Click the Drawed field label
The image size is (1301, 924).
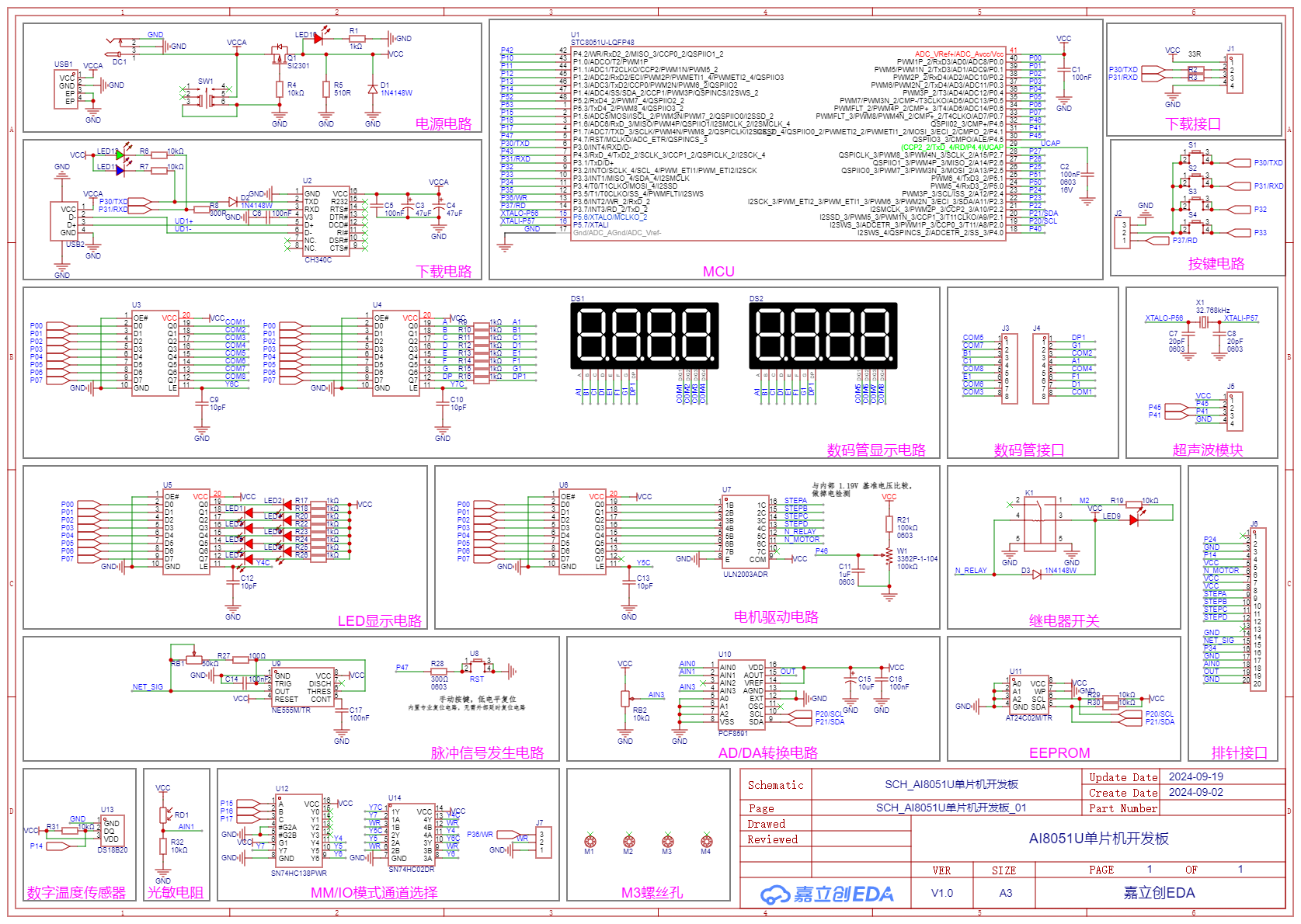coord(766,824)
